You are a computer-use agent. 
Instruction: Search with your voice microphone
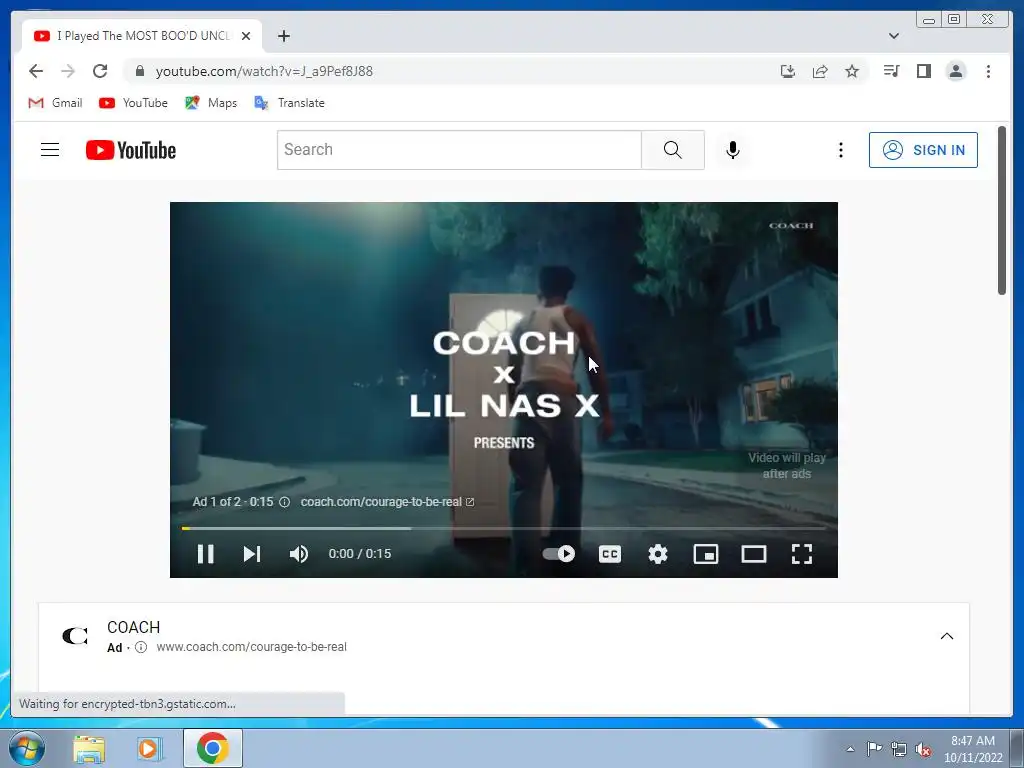click(733, 150)
